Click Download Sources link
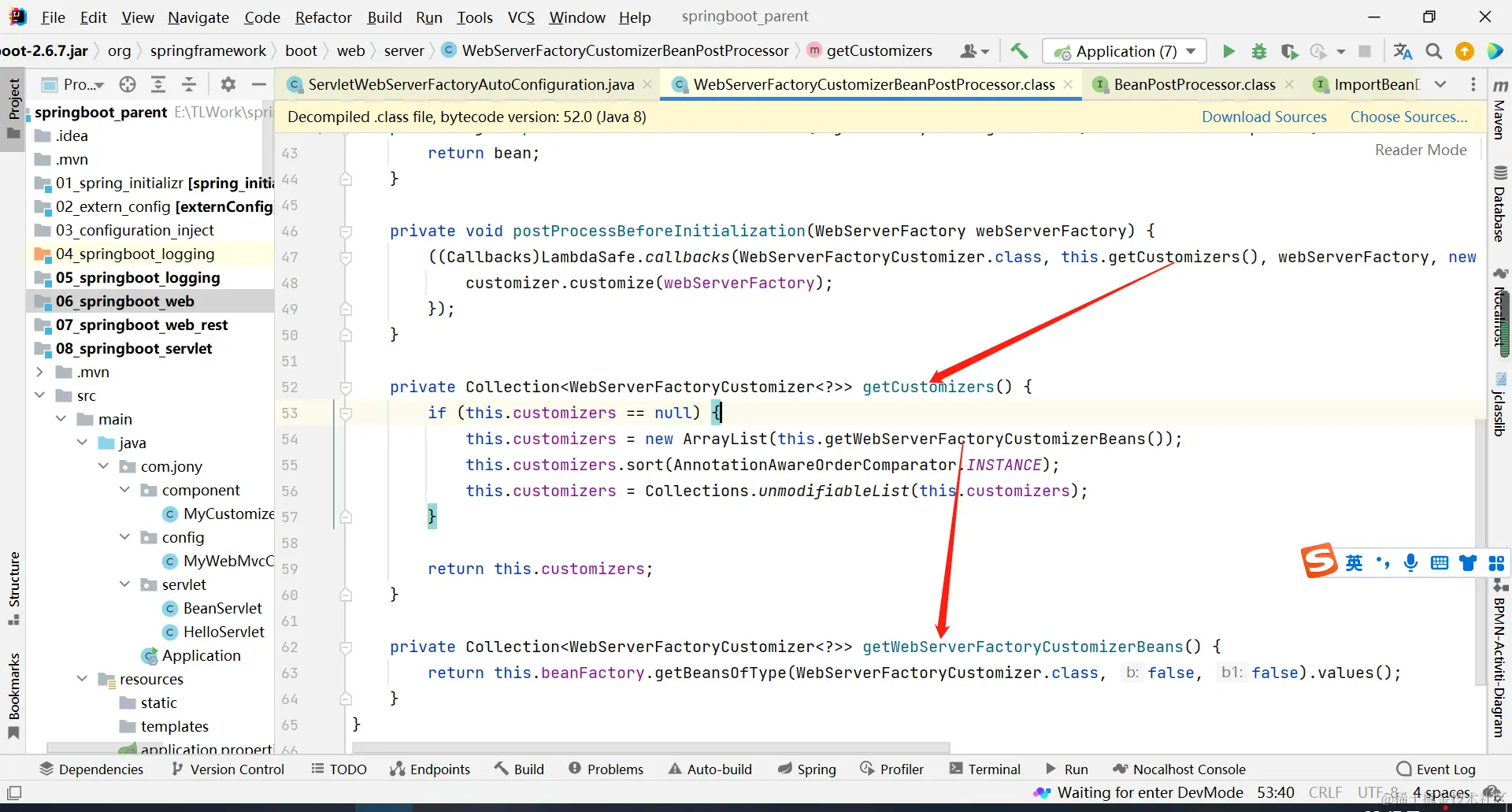The image size is (1512, 812). coord(1264,117)
